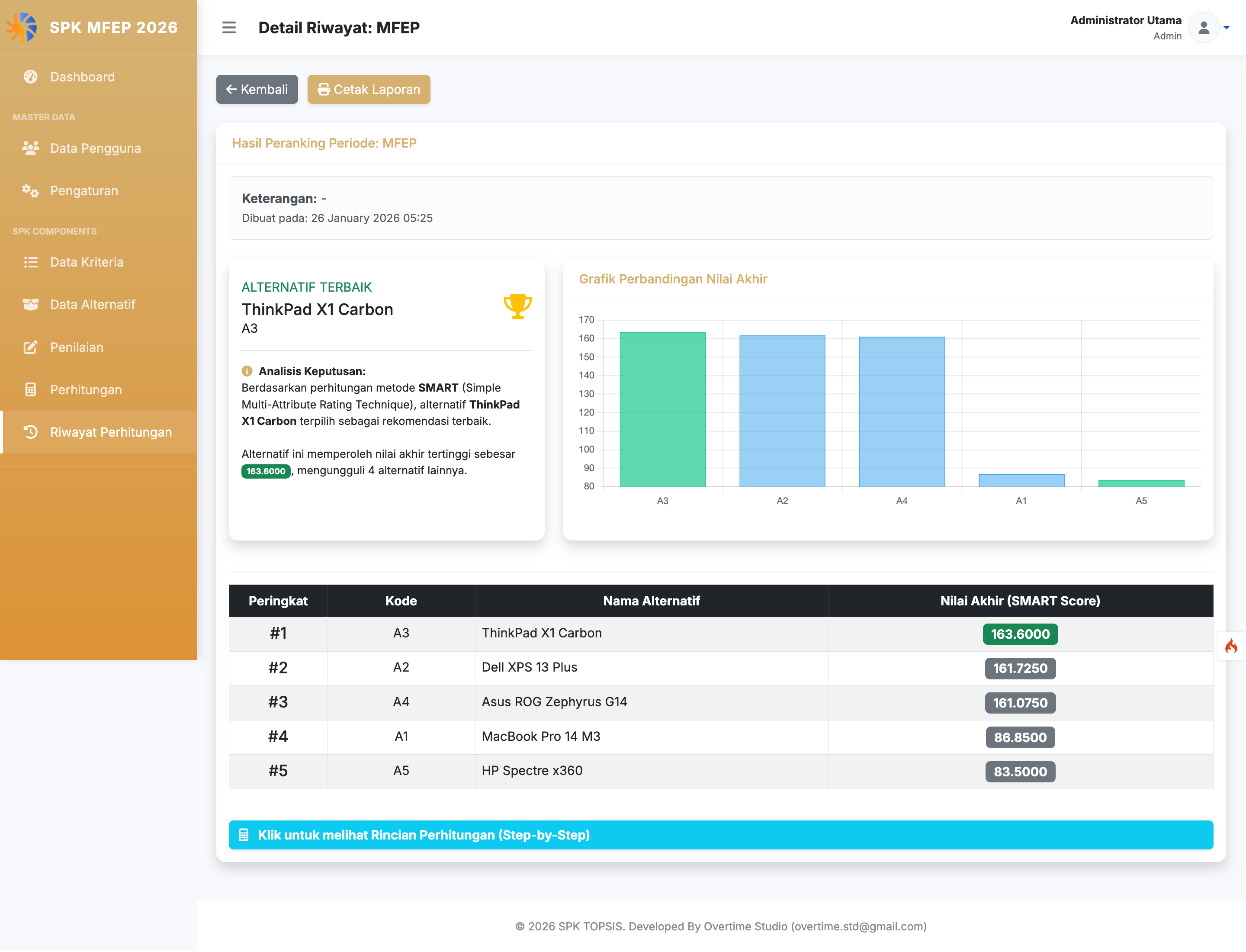Click the Pengaturan gears icon
This screenshot has height=952, width=1246.
click(31, 191)
